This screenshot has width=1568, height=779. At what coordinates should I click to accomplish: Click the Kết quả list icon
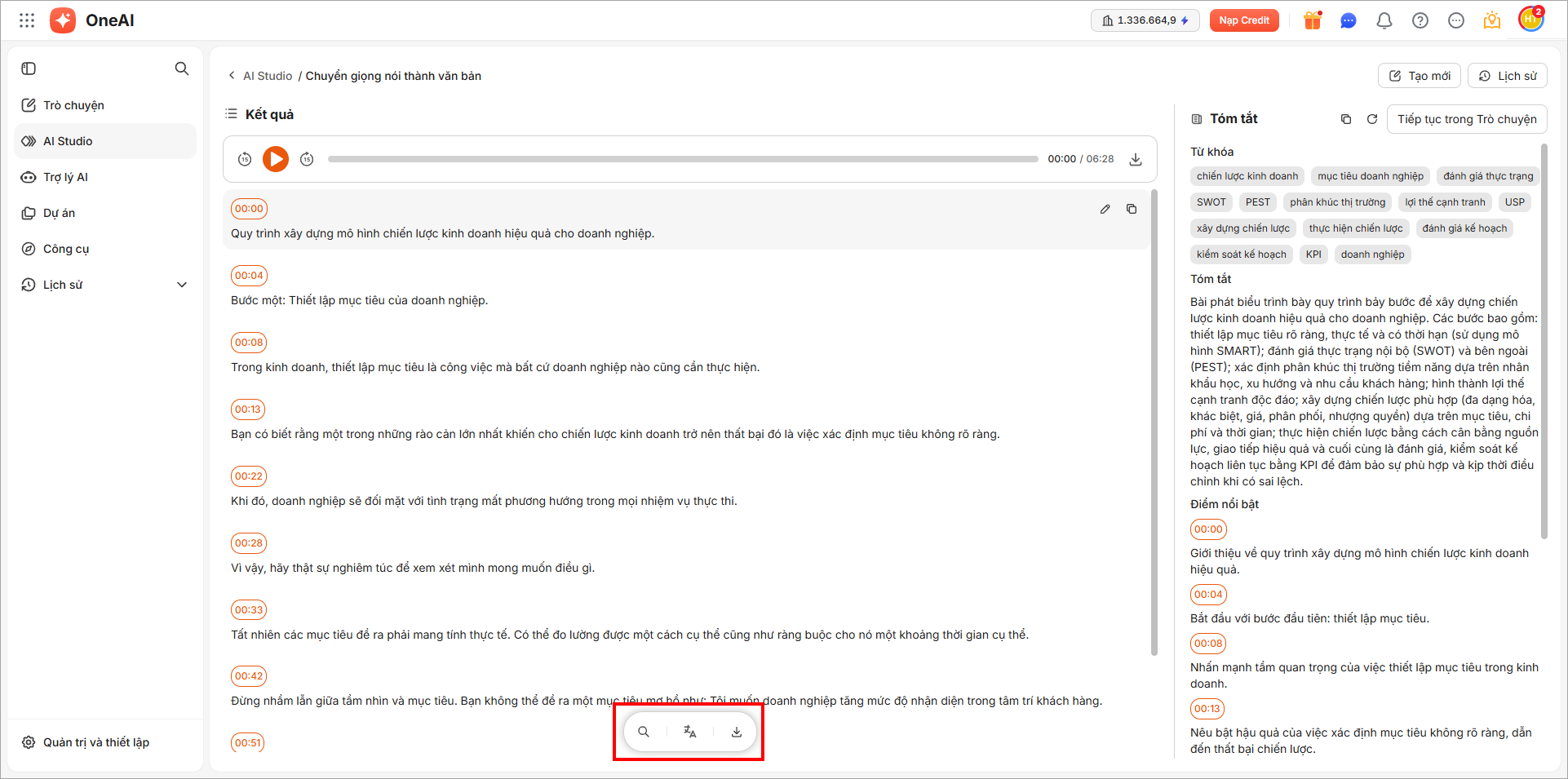click(x=232, y=114)
